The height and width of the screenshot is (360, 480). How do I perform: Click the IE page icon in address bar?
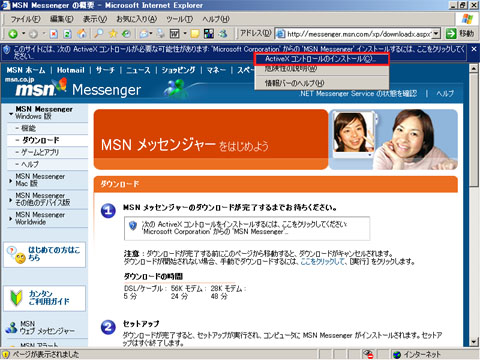pos(281,34)
